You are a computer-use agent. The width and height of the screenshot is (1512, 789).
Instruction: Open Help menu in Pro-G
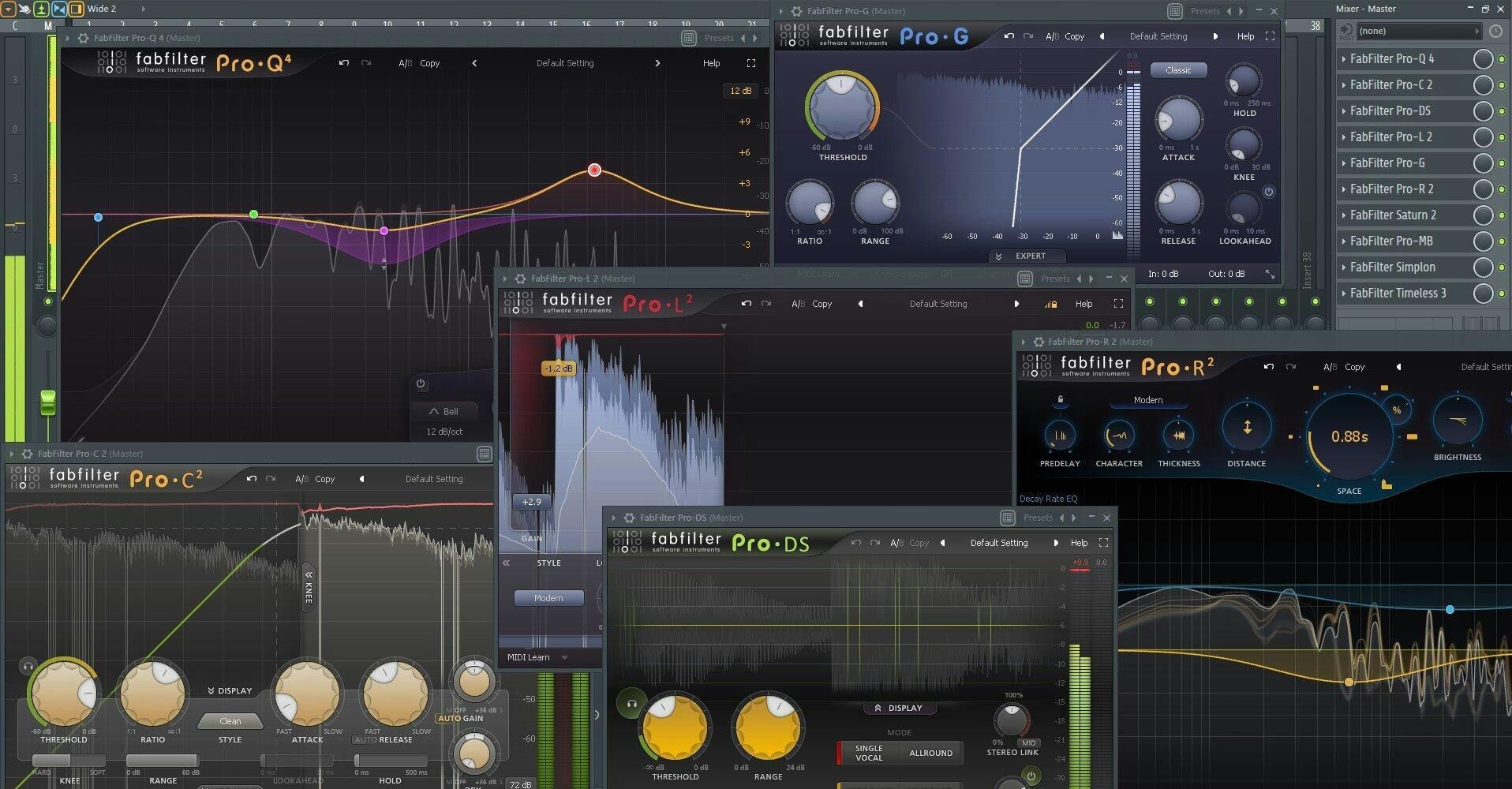(x=1245, y=36)
